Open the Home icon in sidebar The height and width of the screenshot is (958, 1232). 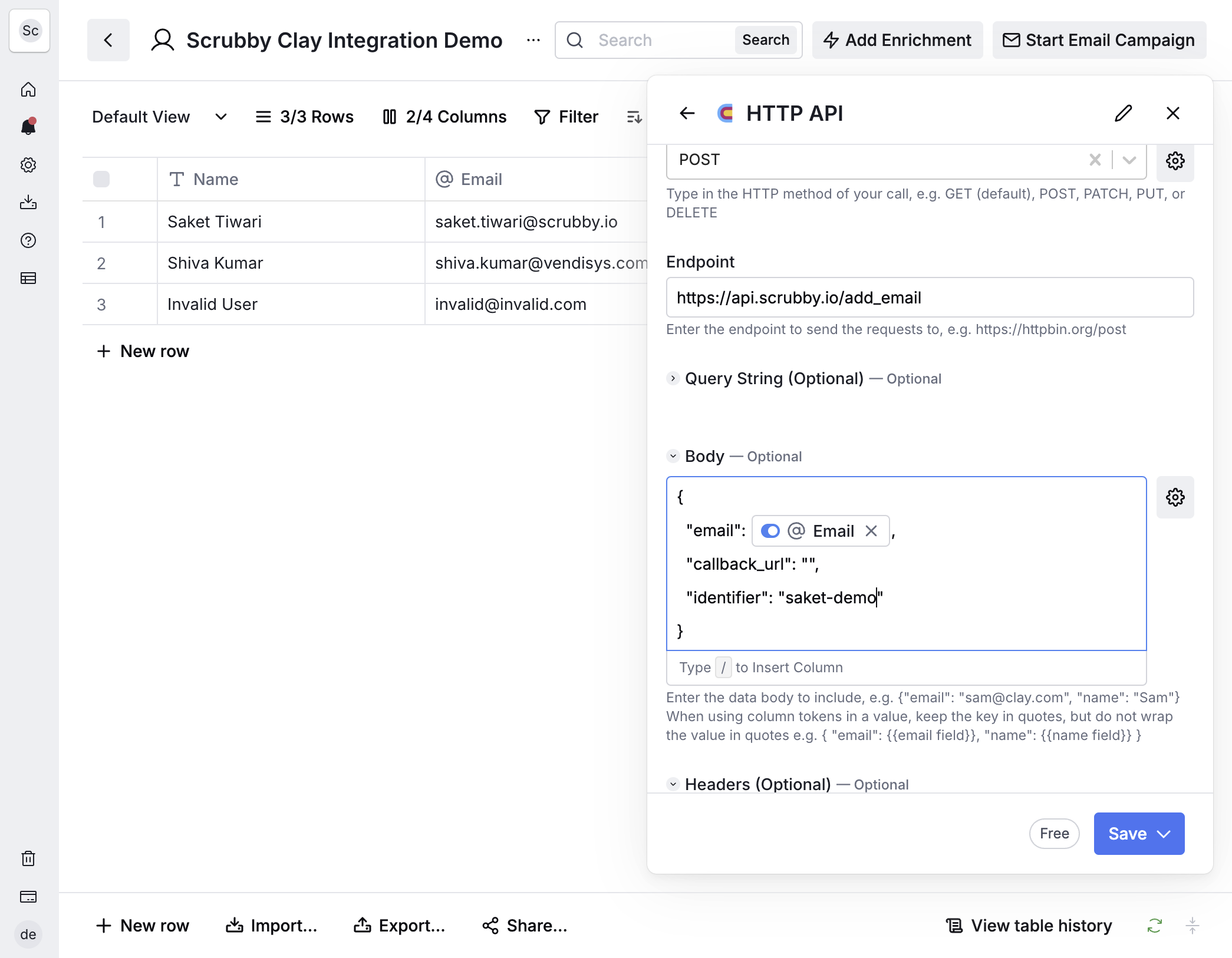28,90
